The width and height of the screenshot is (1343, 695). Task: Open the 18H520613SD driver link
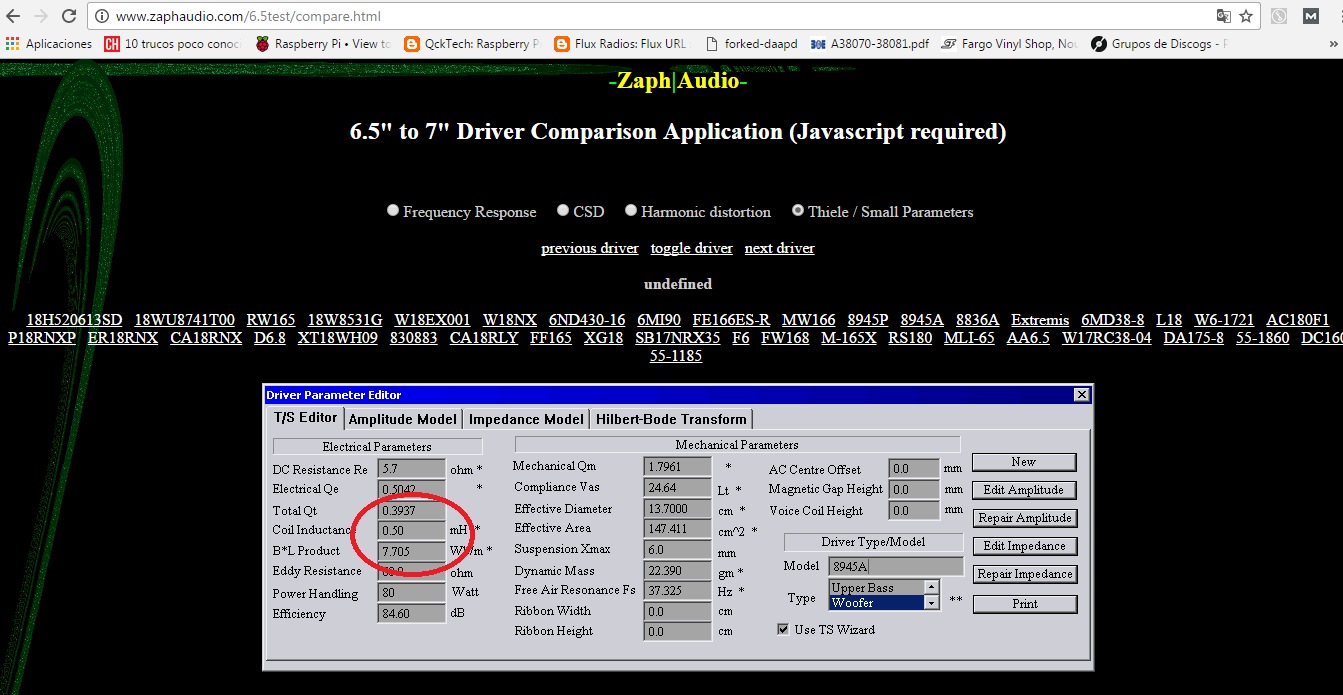(x=74, y=320)
